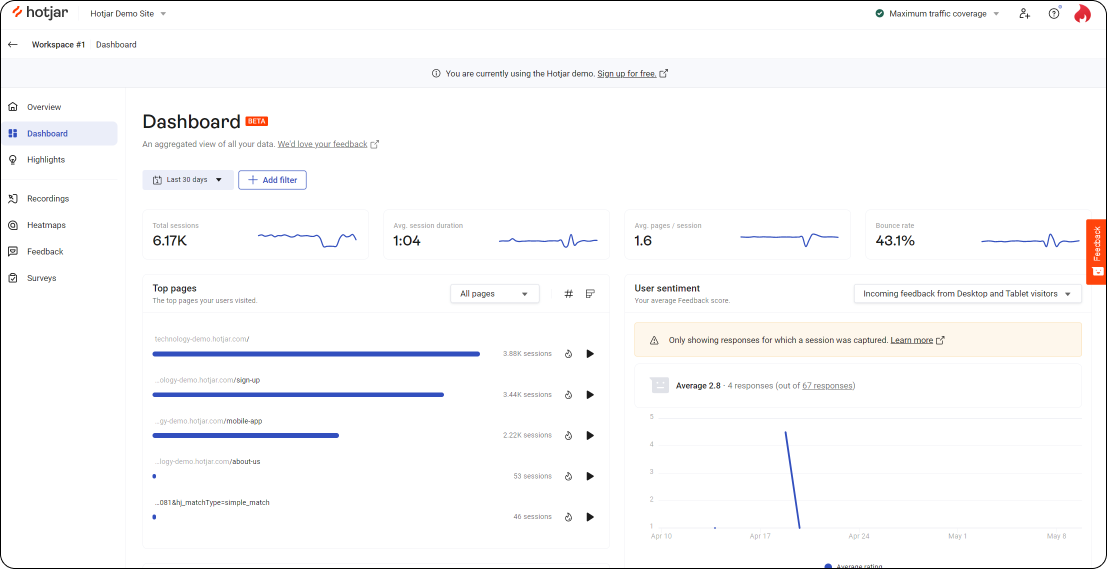Click the Highlights lightbulb icon
This screenshot has width=1107, height=569.
click(x=13, y=160)
